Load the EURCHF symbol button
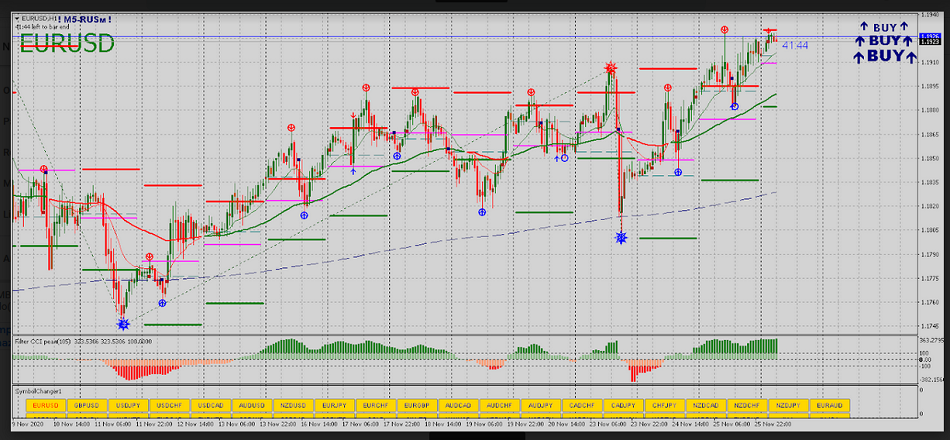This screenshot has height=440, width=950. click(376, 405)
